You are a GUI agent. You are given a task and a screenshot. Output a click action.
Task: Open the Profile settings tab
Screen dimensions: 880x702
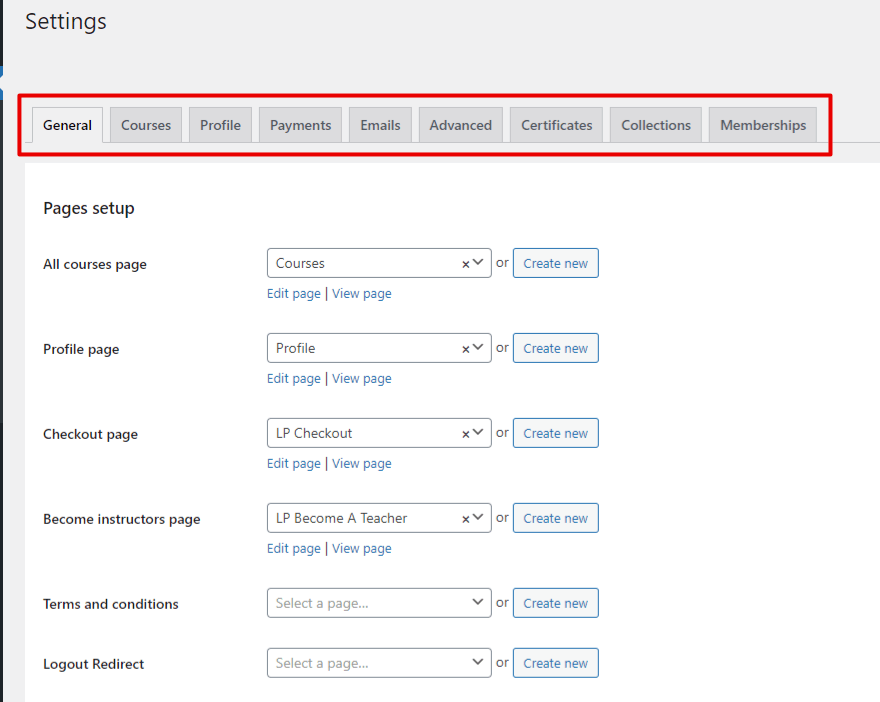220,125
